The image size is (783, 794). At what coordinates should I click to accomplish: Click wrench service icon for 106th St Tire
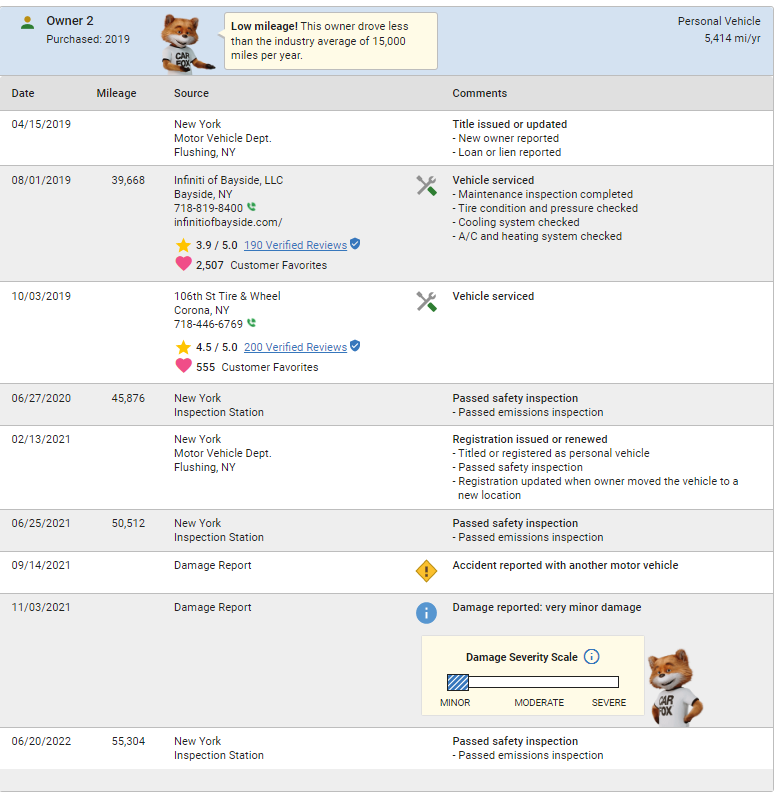pos(426,301)
